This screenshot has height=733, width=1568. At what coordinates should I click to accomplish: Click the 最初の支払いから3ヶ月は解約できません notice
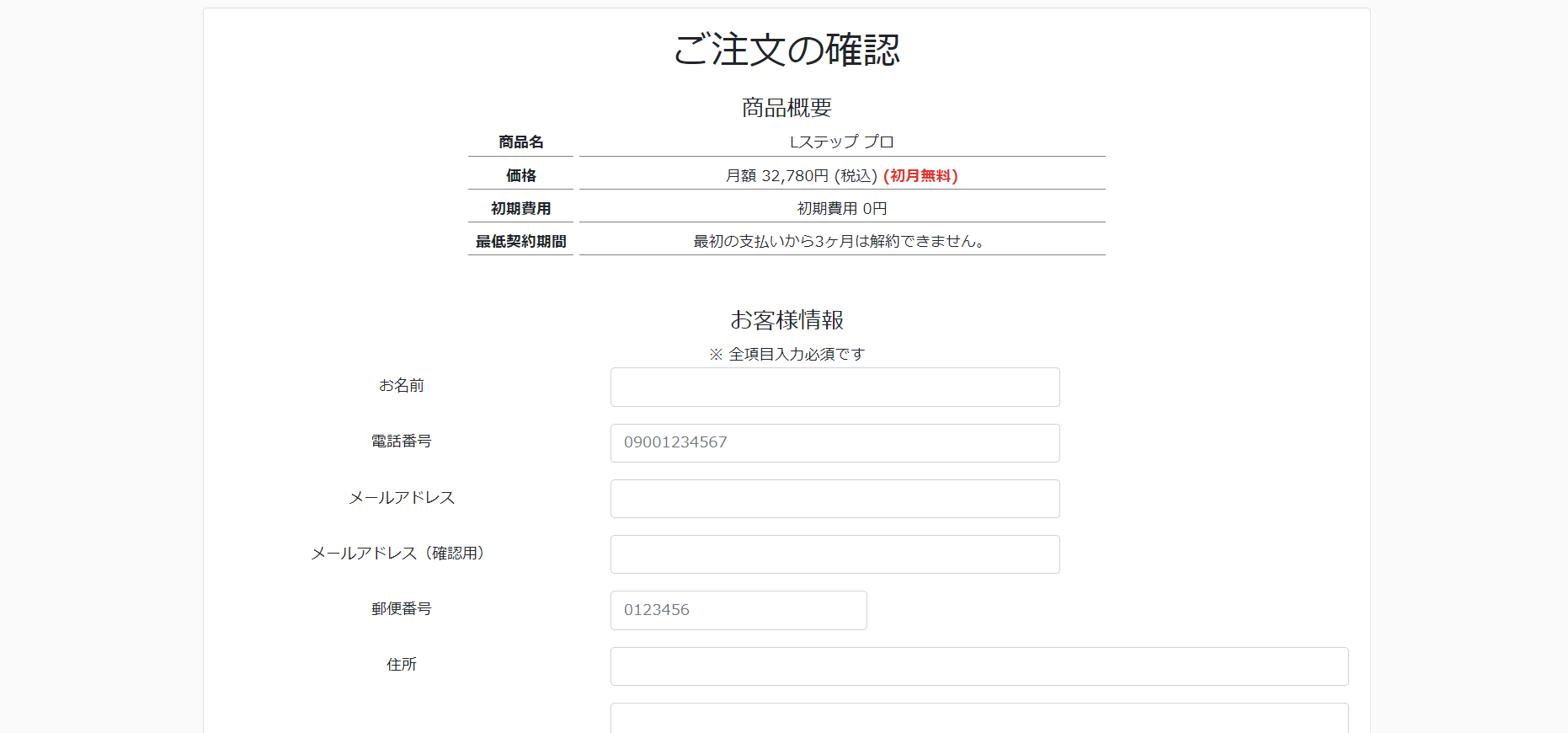pos(840,241)
